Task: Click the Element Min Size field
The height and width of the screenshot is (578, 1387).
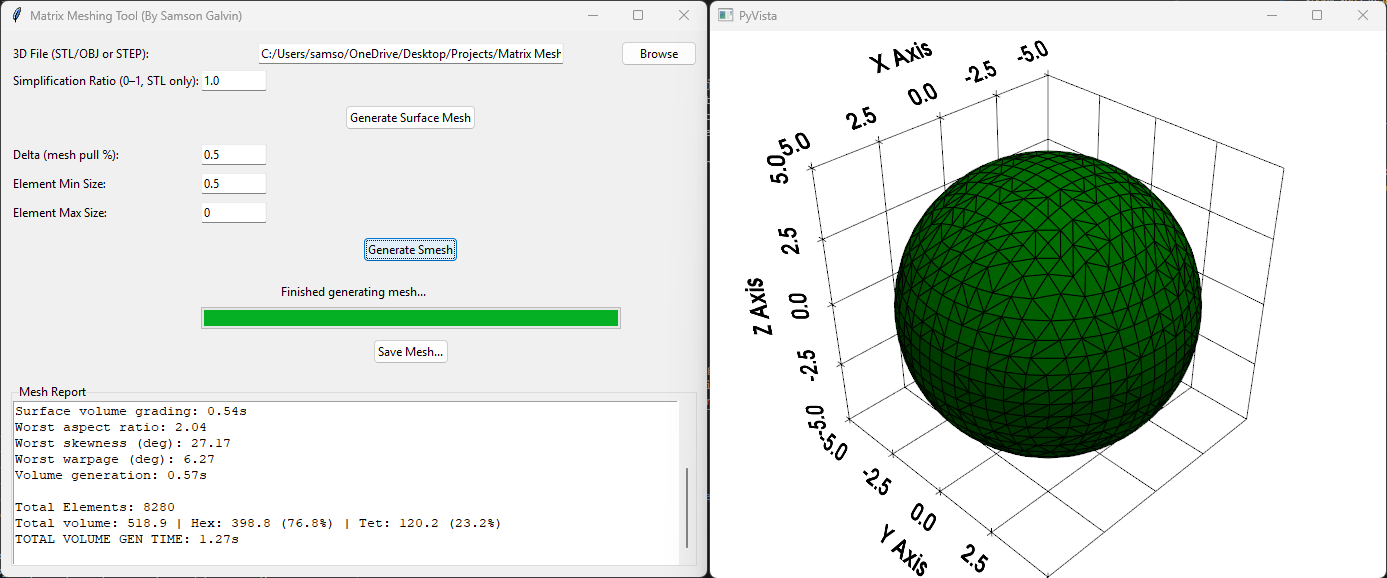Action: click(233, 183)
